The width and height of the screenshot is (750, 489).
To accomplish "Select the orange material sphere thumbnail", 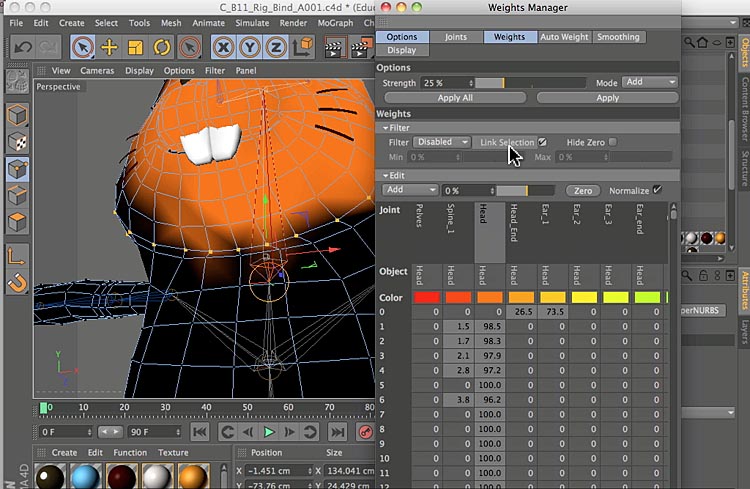I will pyautogui.click(x=194, y=476).
